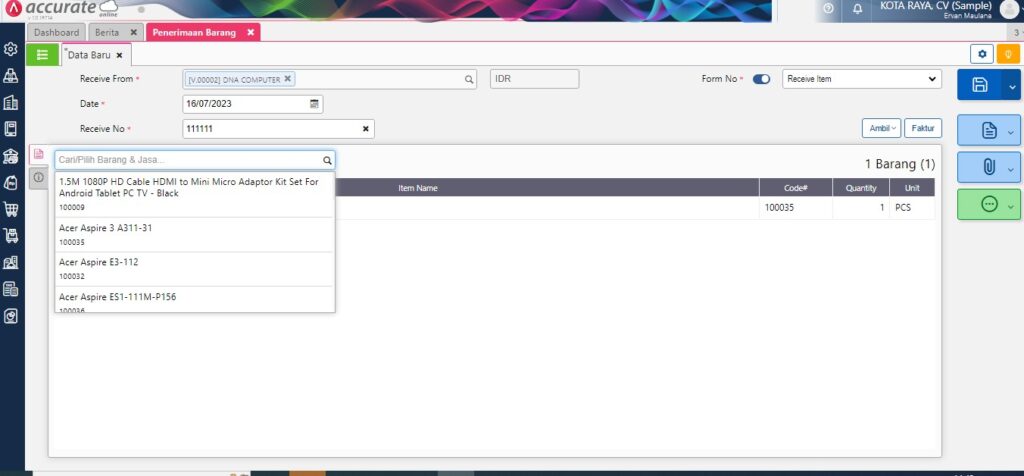Viewport: 1024px width, 476px height.
Task: Open the shopping cart Sales icon in sidebar
Action: [10, 209]
